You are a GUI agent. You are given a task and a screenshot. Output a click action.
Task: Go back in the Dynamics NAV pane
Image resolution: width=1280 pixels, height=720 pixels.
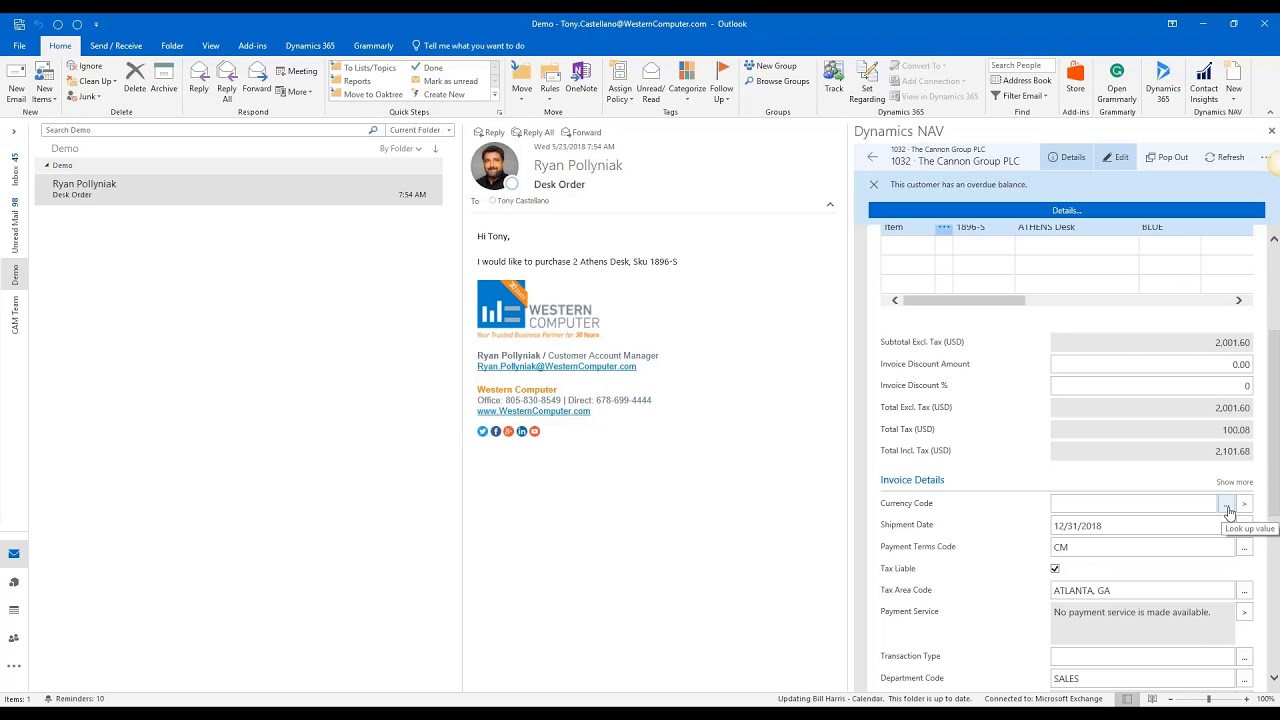pos(872,157)
